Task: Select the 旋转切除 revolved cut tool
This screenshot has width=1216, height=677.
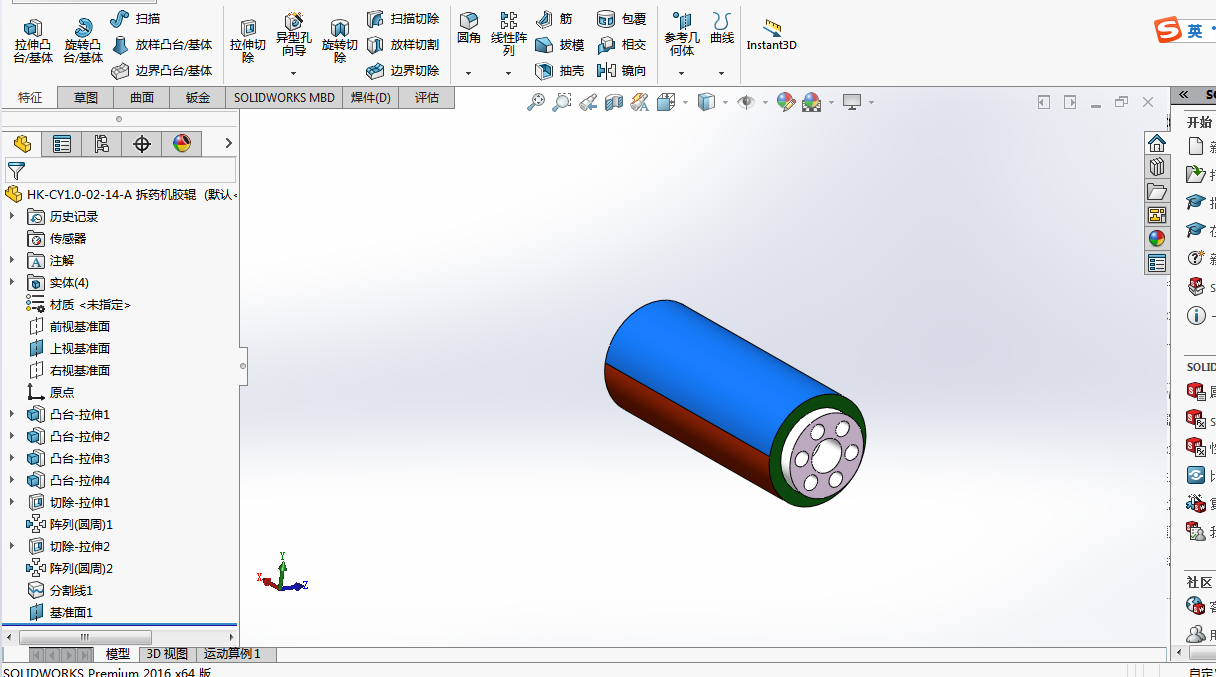Action: (340, 41)
